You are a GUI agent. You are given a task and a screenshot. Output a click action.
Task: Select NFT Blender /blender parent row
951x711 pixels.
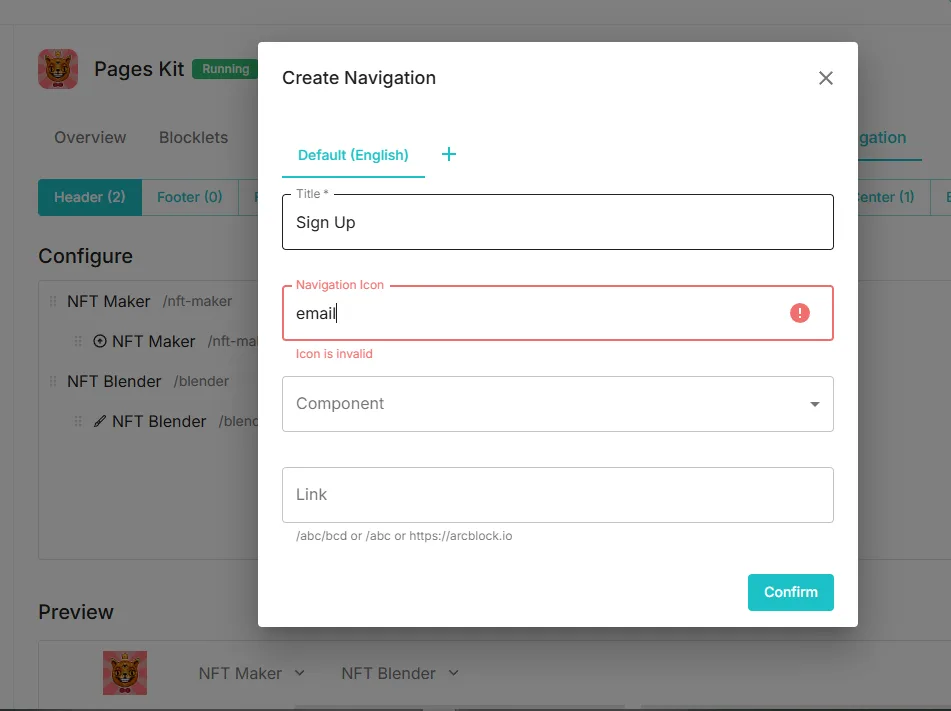click(x=148, y=381)
